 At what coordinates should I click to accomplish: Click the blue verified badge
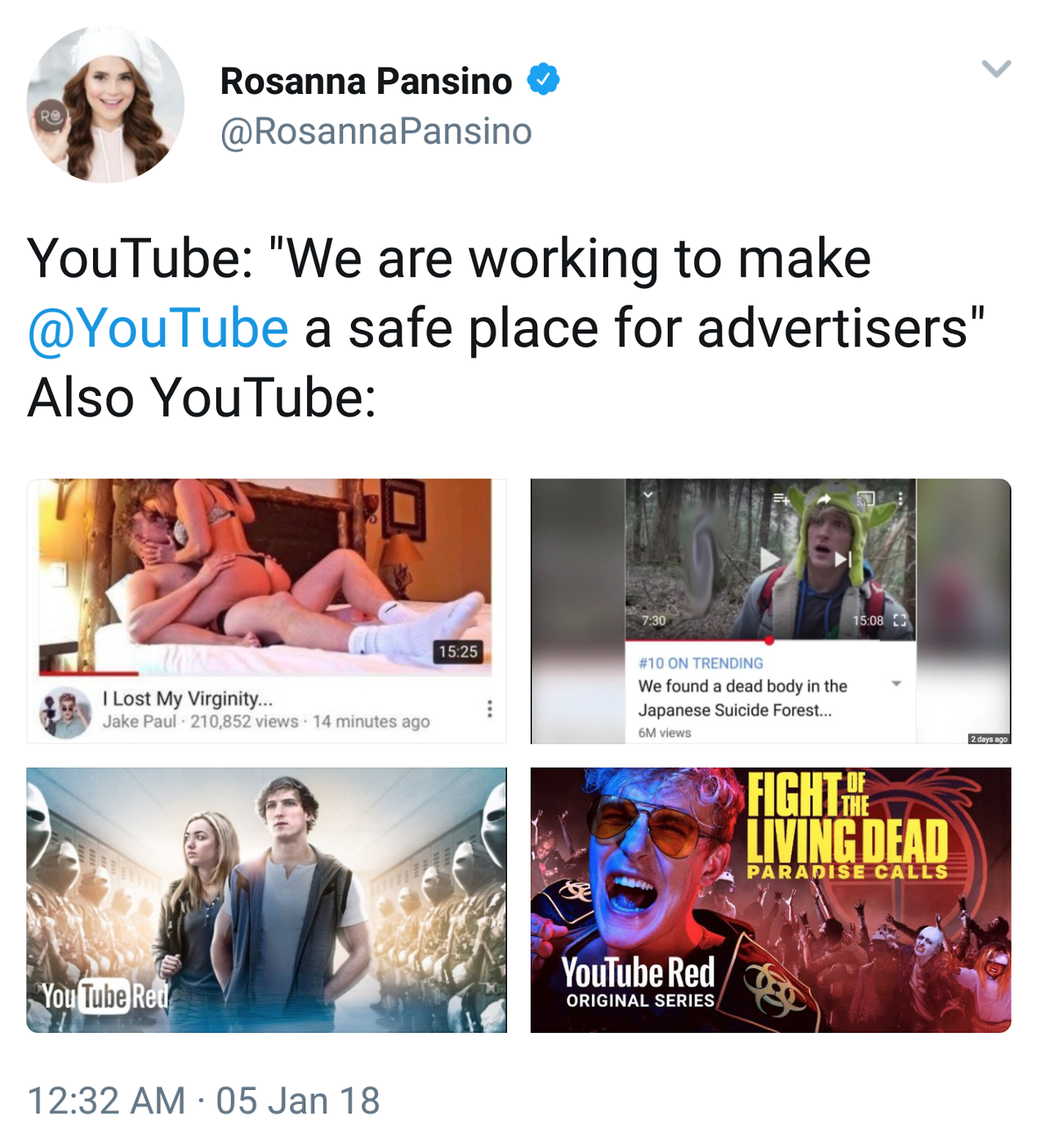(x=543, y=80)
